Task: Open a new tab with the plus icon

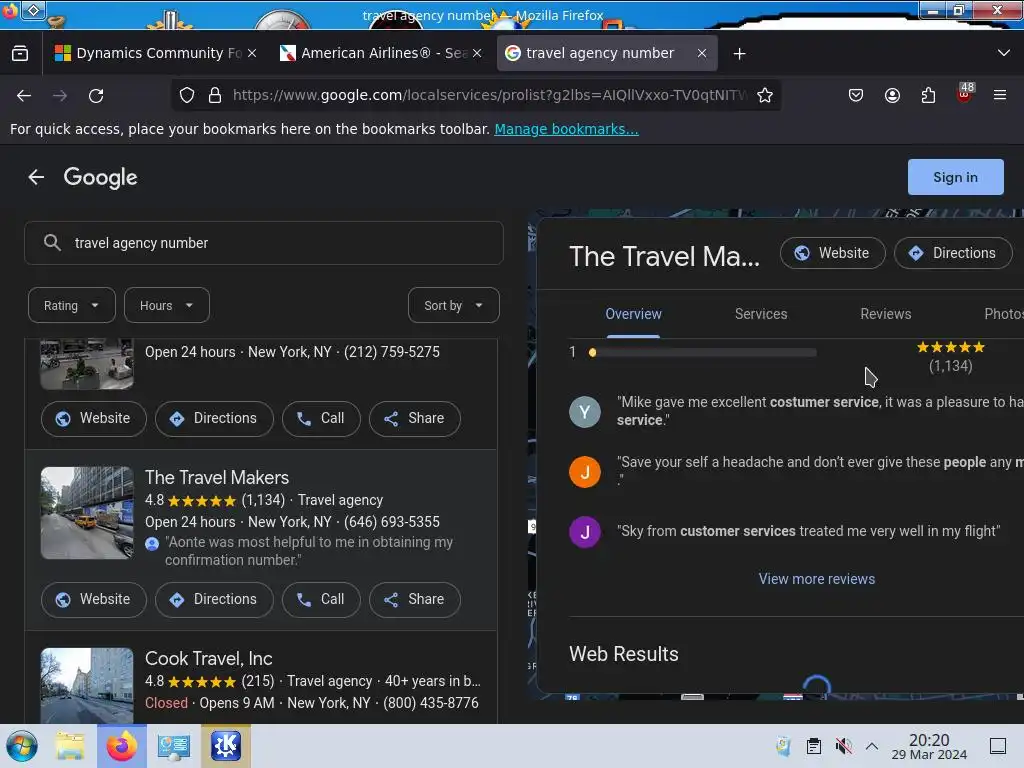Action: click(739, 54)
